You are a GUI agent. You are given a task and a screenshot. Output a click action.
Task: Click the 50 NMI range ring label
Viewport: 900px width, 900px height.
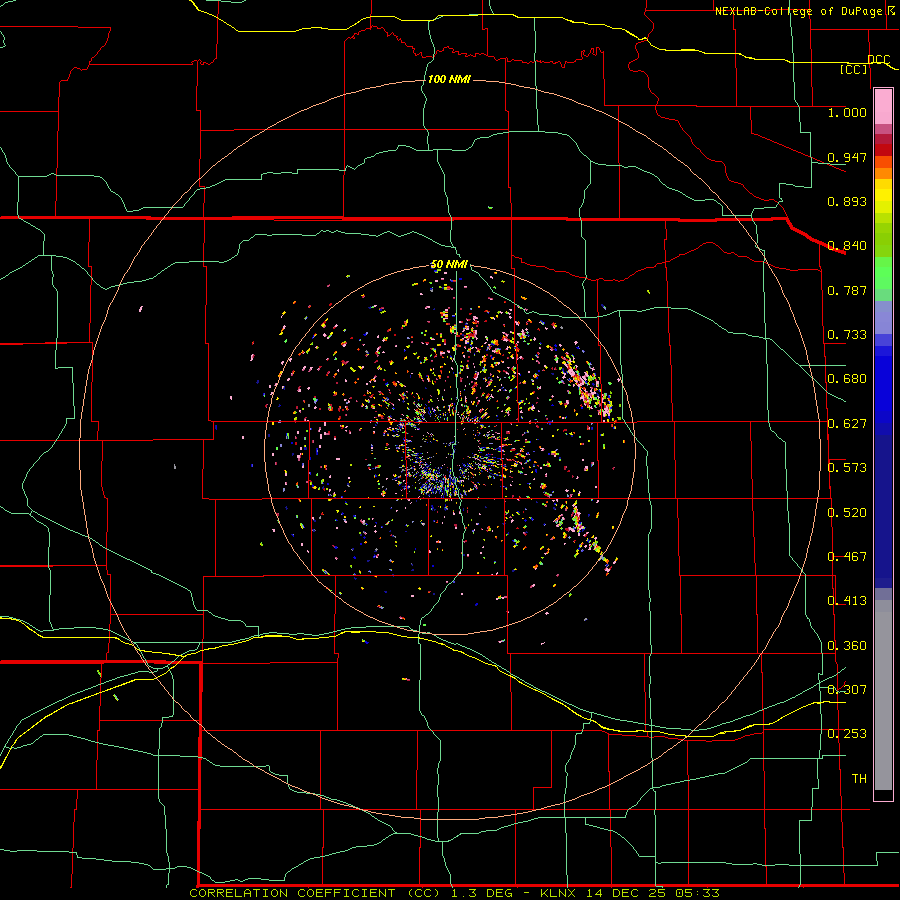point(449,265)
